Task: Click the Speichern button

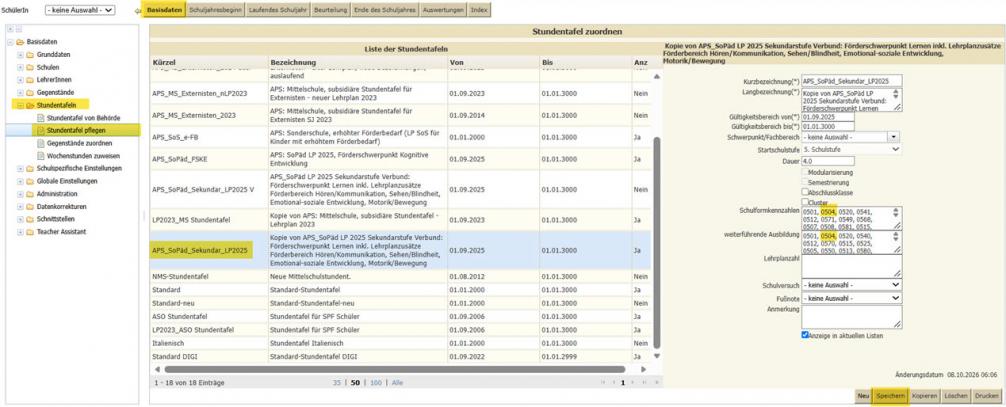Action: pyautogui.click(x=890, y=396)
